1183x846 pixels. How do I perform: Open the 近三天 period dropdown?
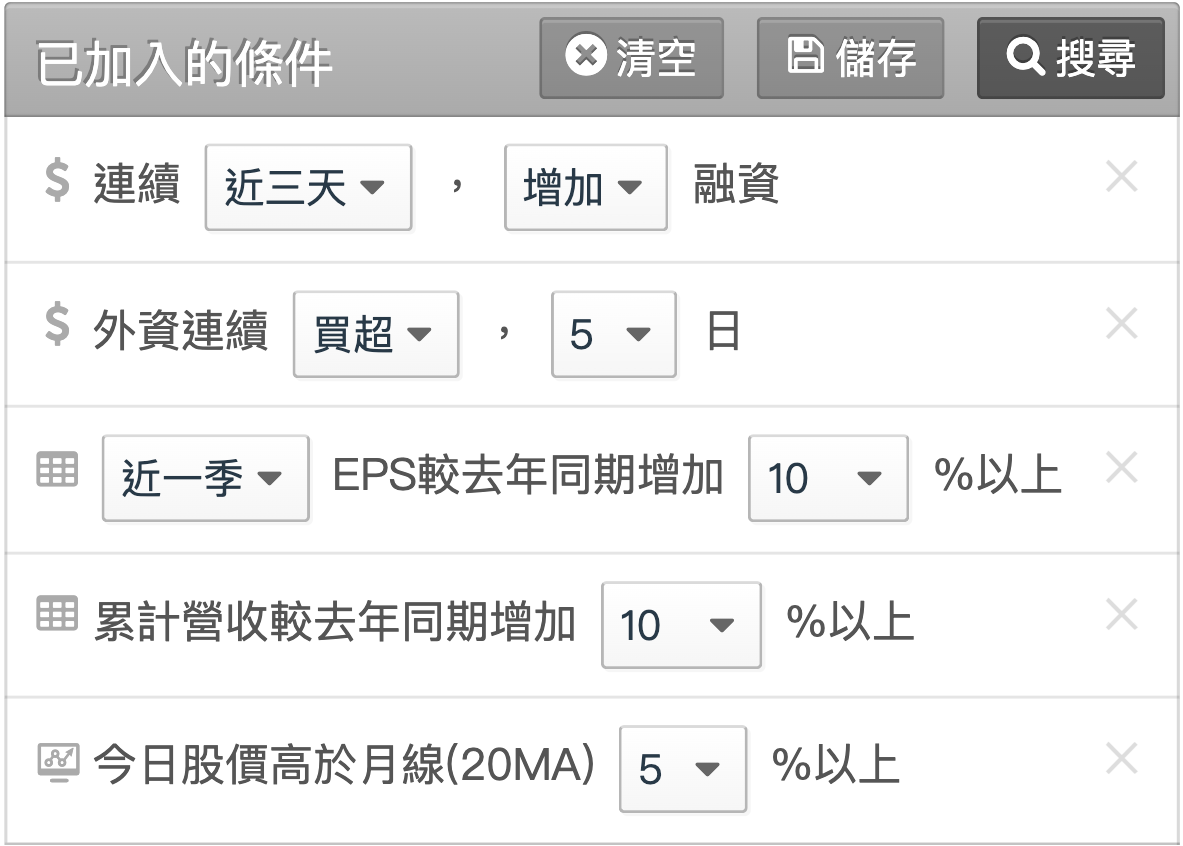(x=309, y=187)
